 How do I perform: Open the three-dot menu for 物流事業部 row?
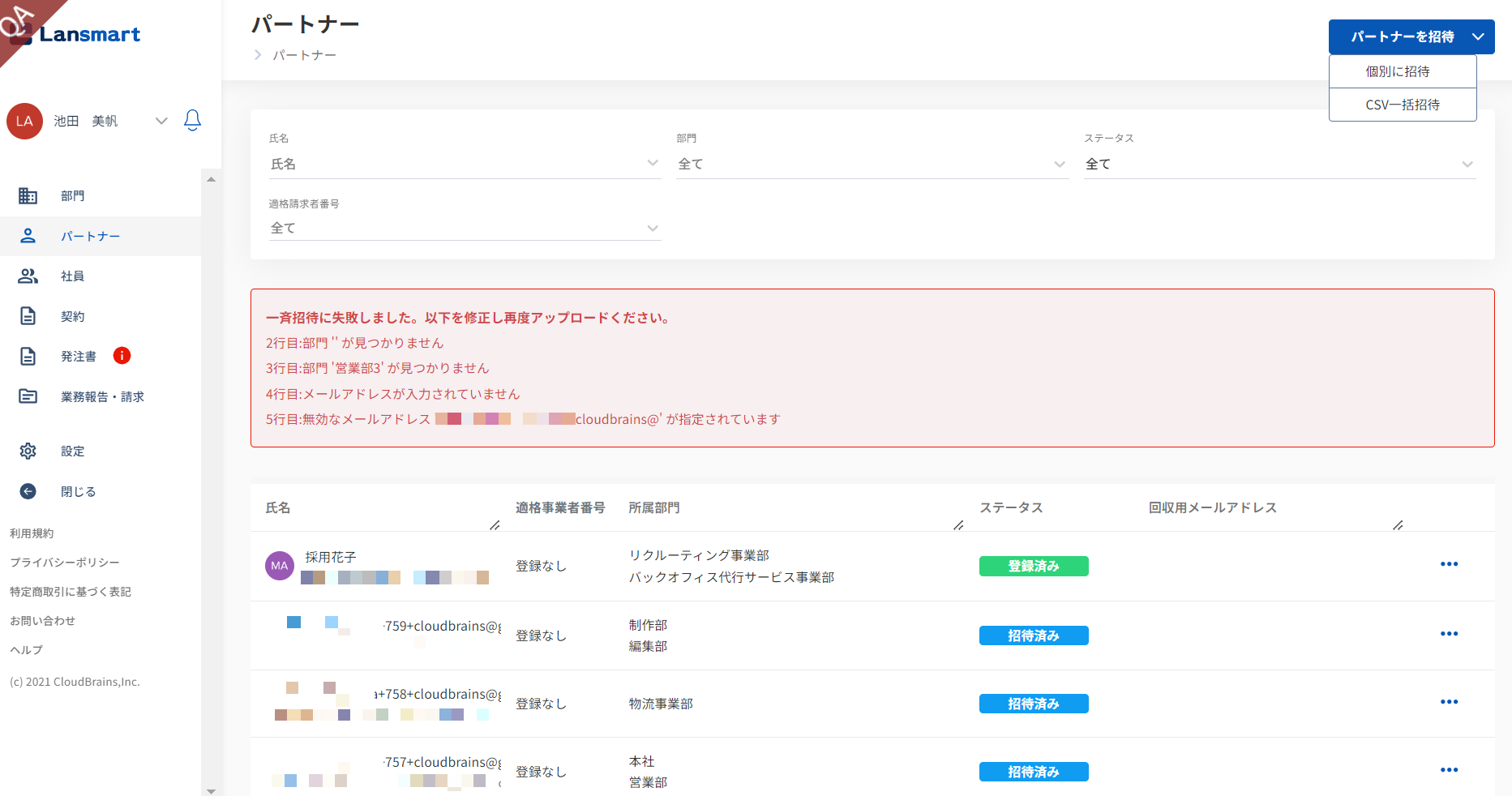coord(1449,702)
